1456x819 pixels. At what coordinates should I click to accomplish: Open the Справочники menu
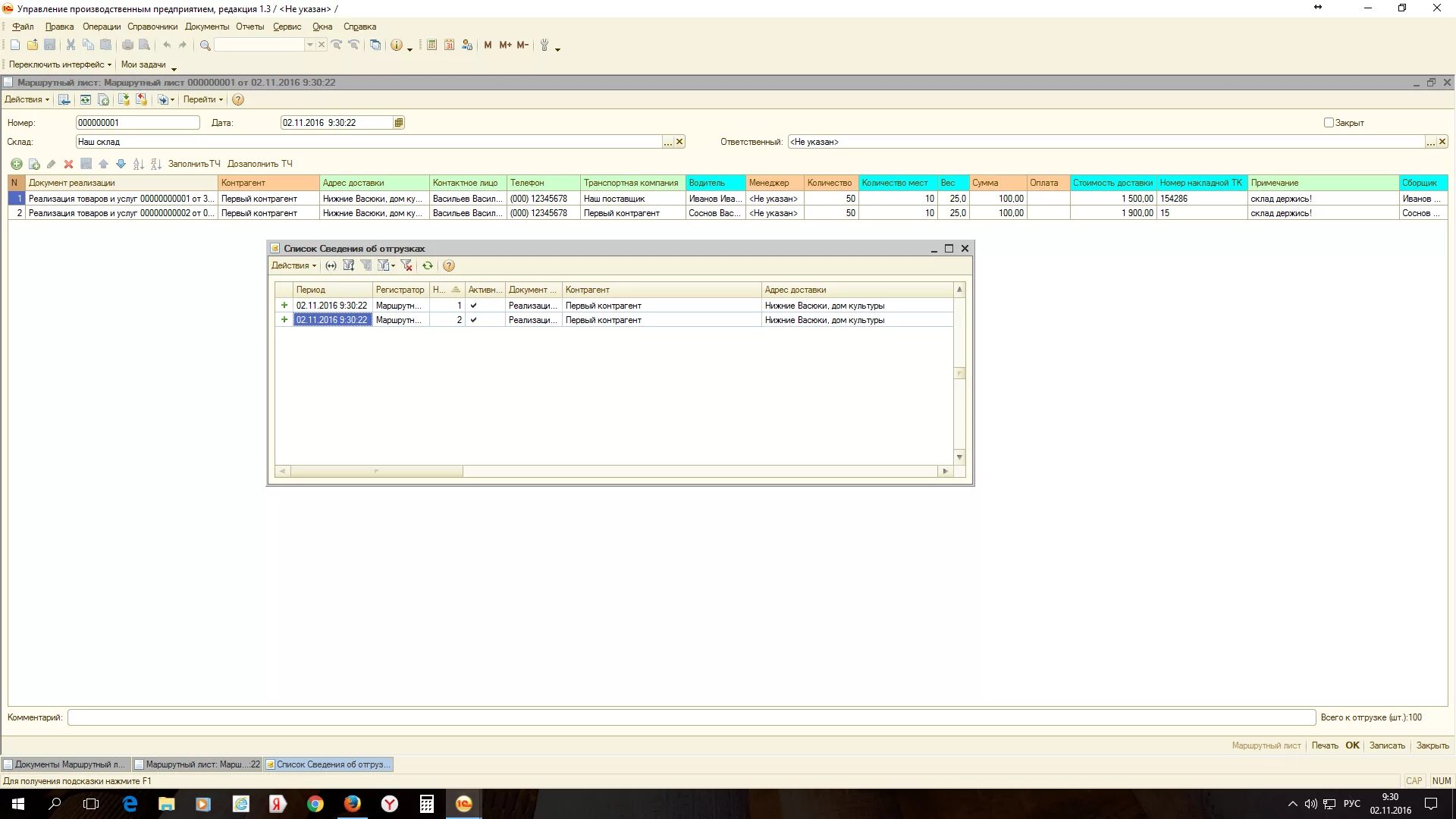click(x=152, y=27)
